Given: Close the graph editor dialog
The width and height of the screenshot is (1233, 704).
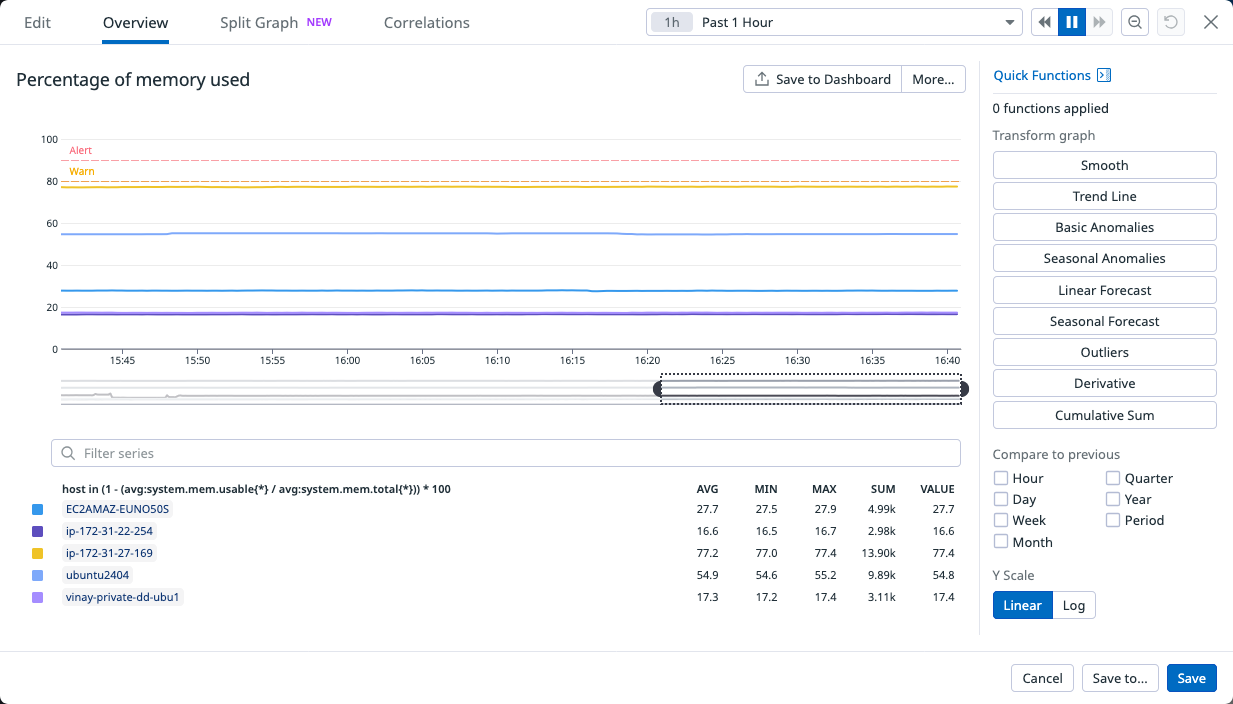Looking at the screenshot, I should (1211, 22).
